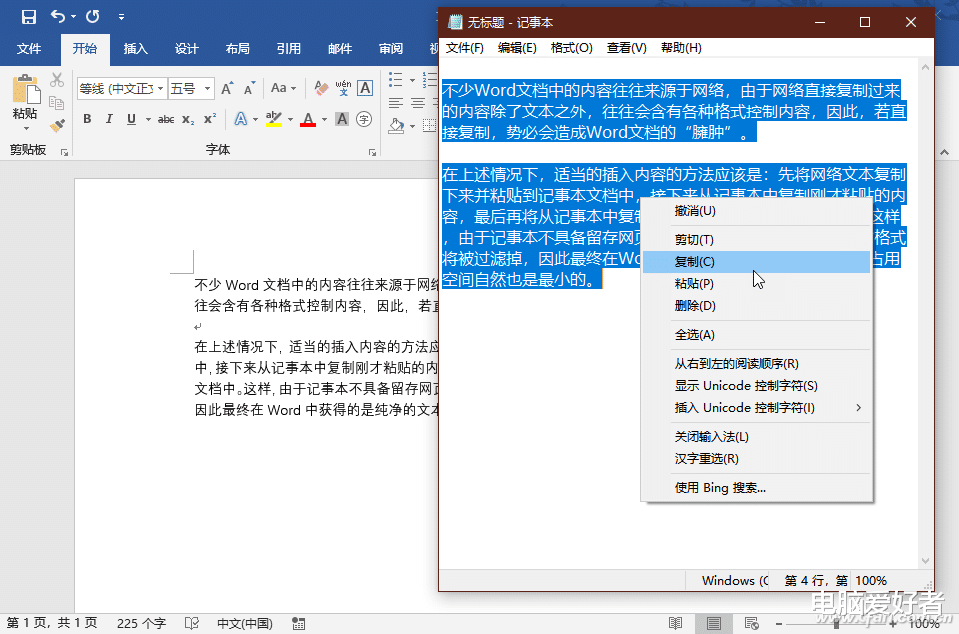Open the underline style dropdown arrow

148,120
